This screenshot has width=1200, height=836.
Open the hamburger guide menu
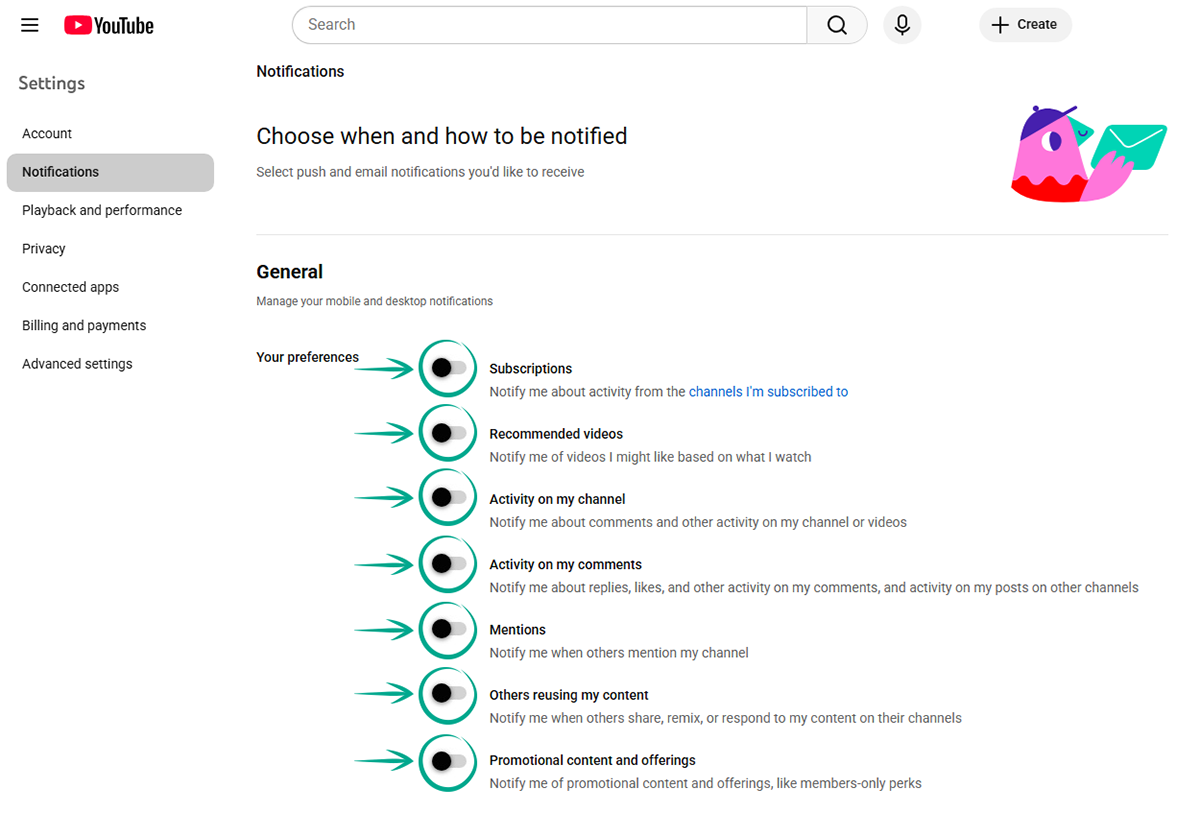click(30, 25)
